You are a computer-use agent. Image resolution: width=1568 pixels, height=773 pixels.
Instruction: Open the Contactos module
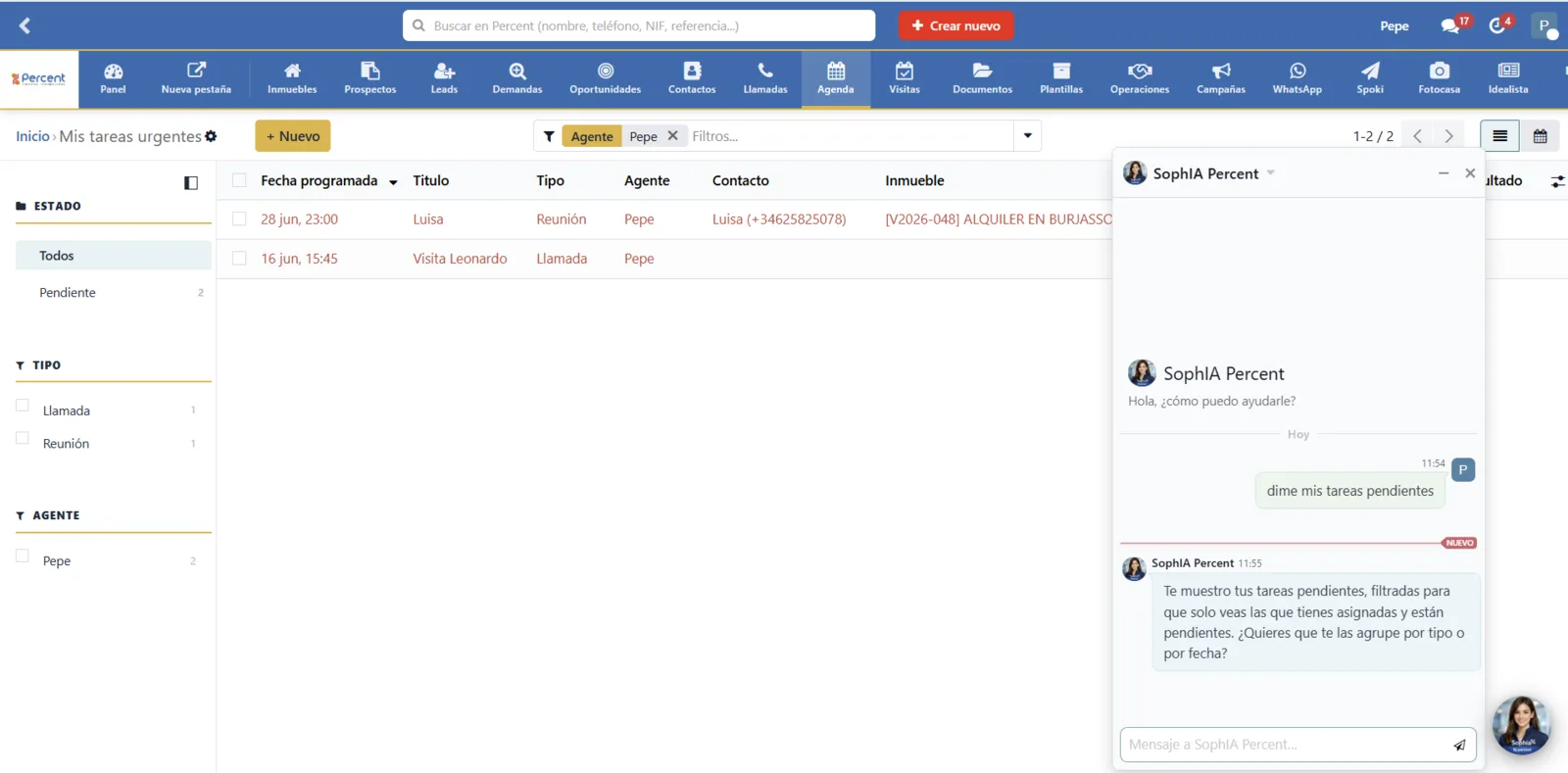click(x=692, y=78)
